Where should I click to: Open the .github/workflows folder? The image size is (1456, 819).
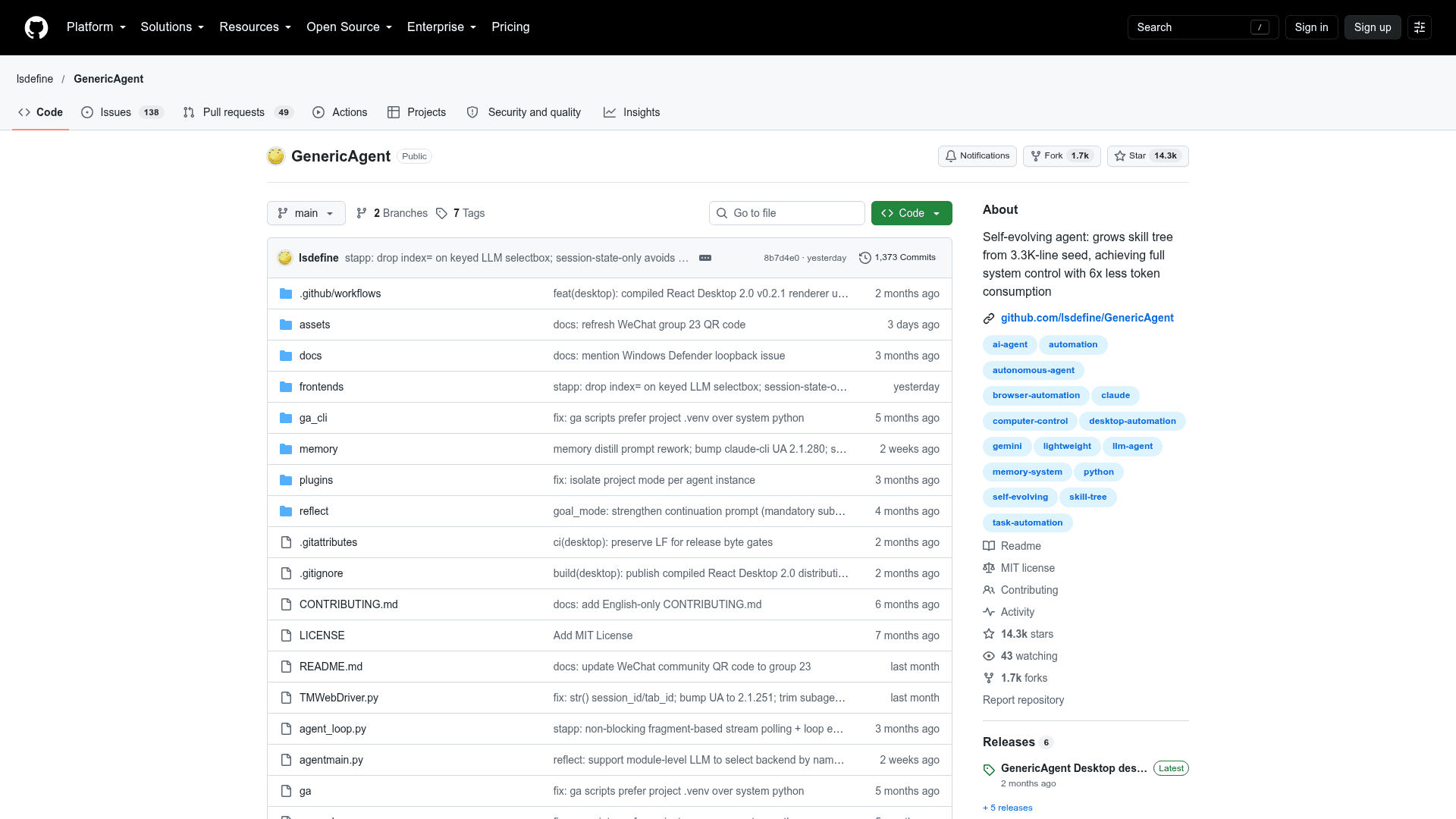340,293
